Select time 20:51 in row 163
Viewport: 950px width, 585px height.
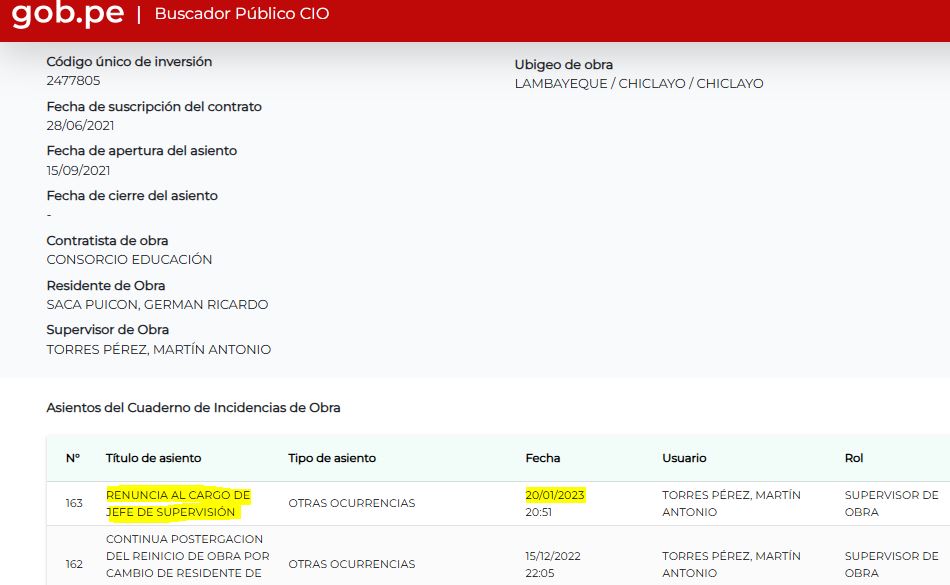coord(539,512)
